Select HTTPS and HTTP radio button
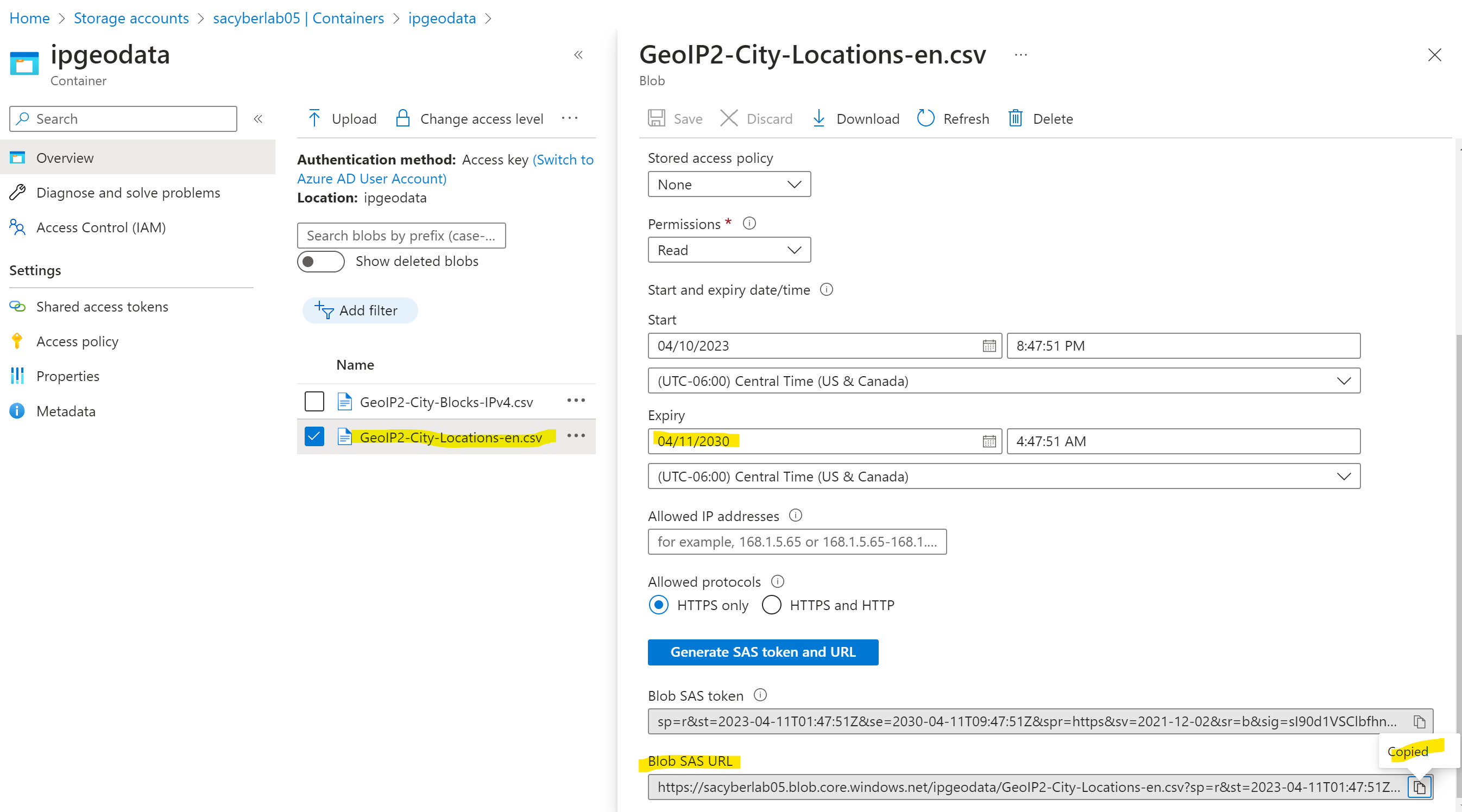 pos(771,605)
